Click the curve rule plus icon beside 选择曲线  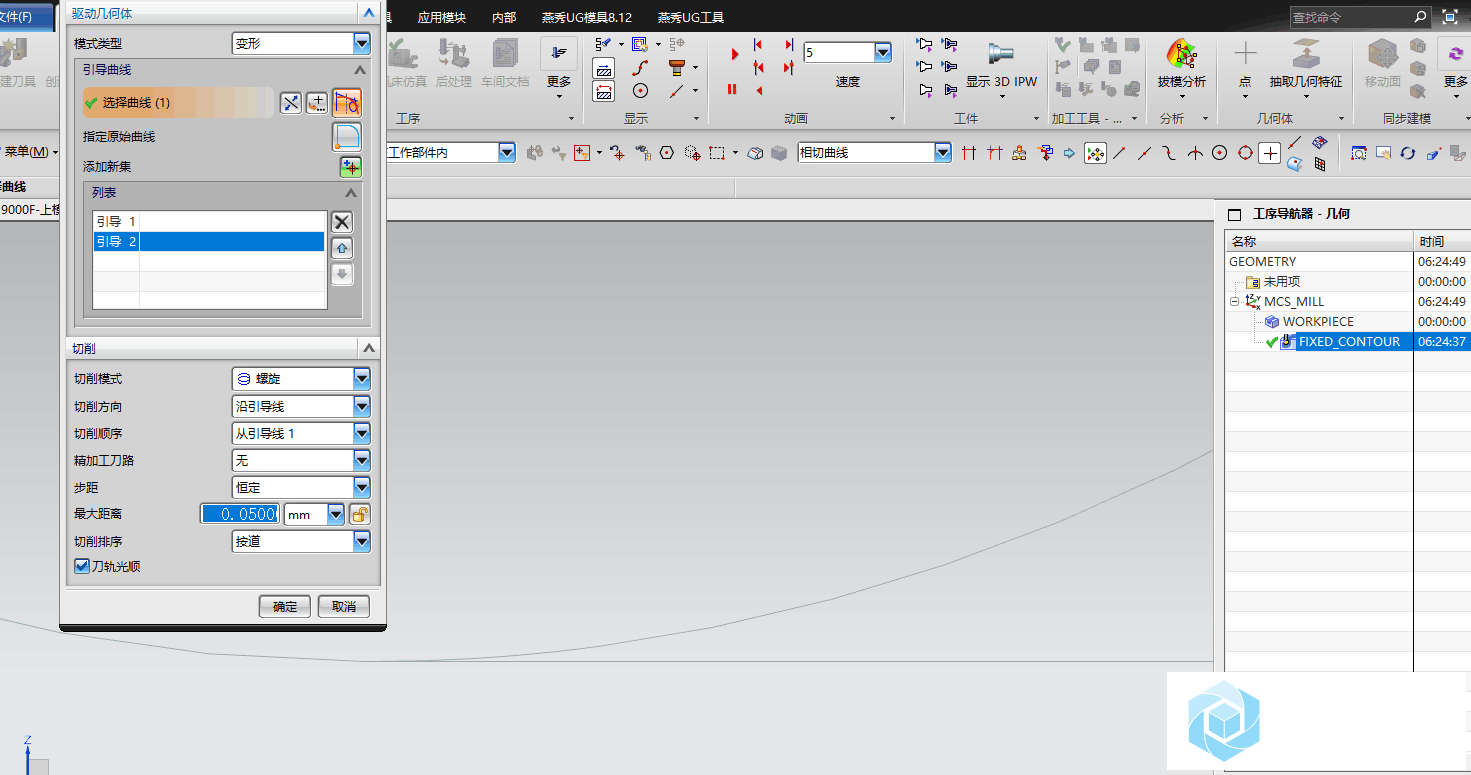(317, 102)
